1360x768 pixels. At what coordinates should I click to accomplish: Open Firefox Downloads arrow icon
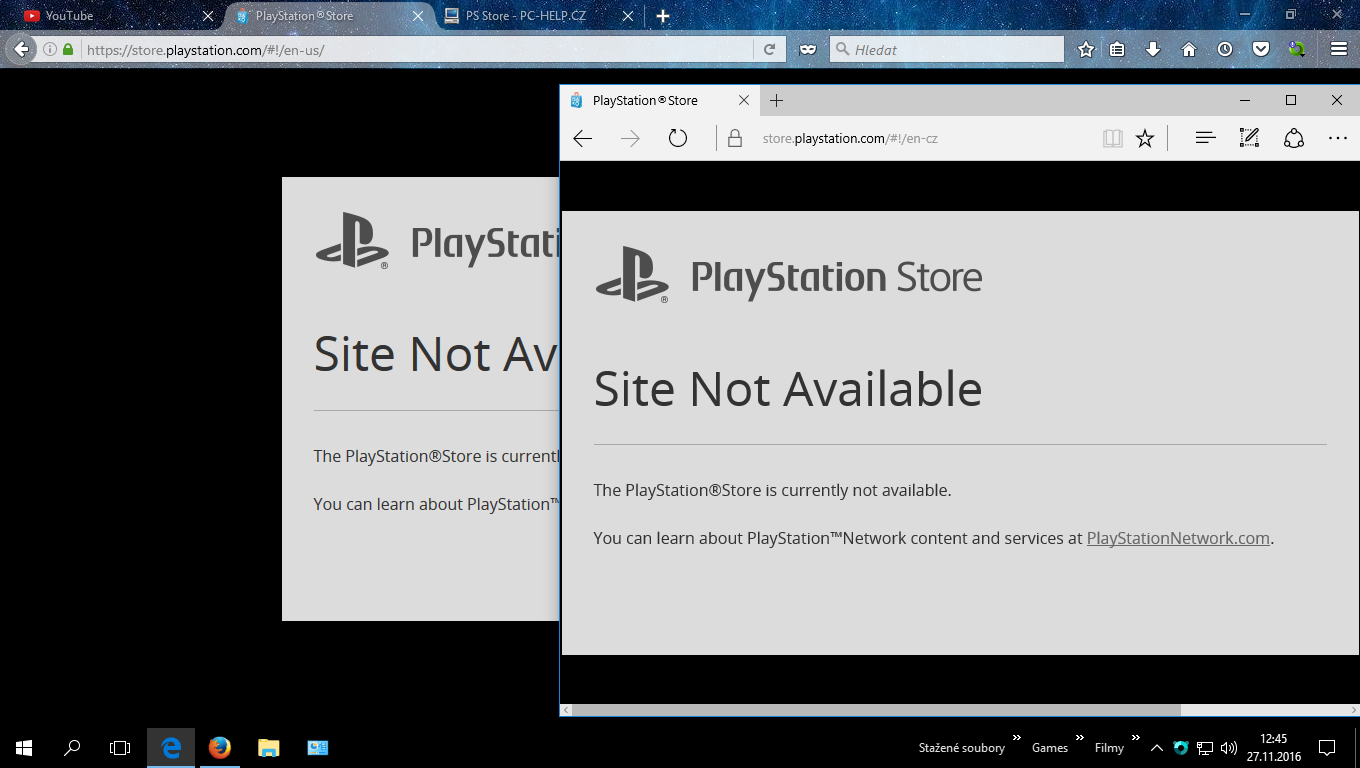point(1153,49)
